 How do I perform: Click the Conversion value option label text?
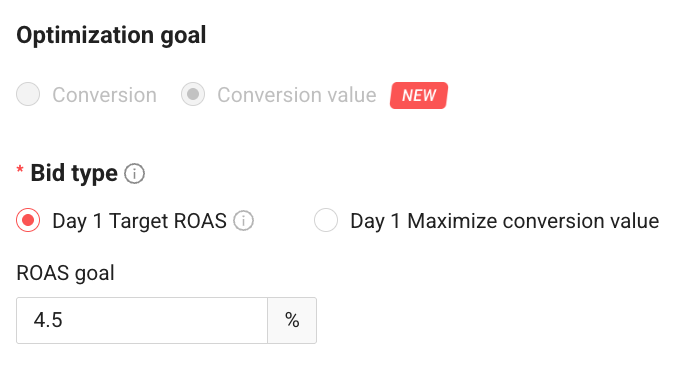pyautogui.click(x=297, y=95)
